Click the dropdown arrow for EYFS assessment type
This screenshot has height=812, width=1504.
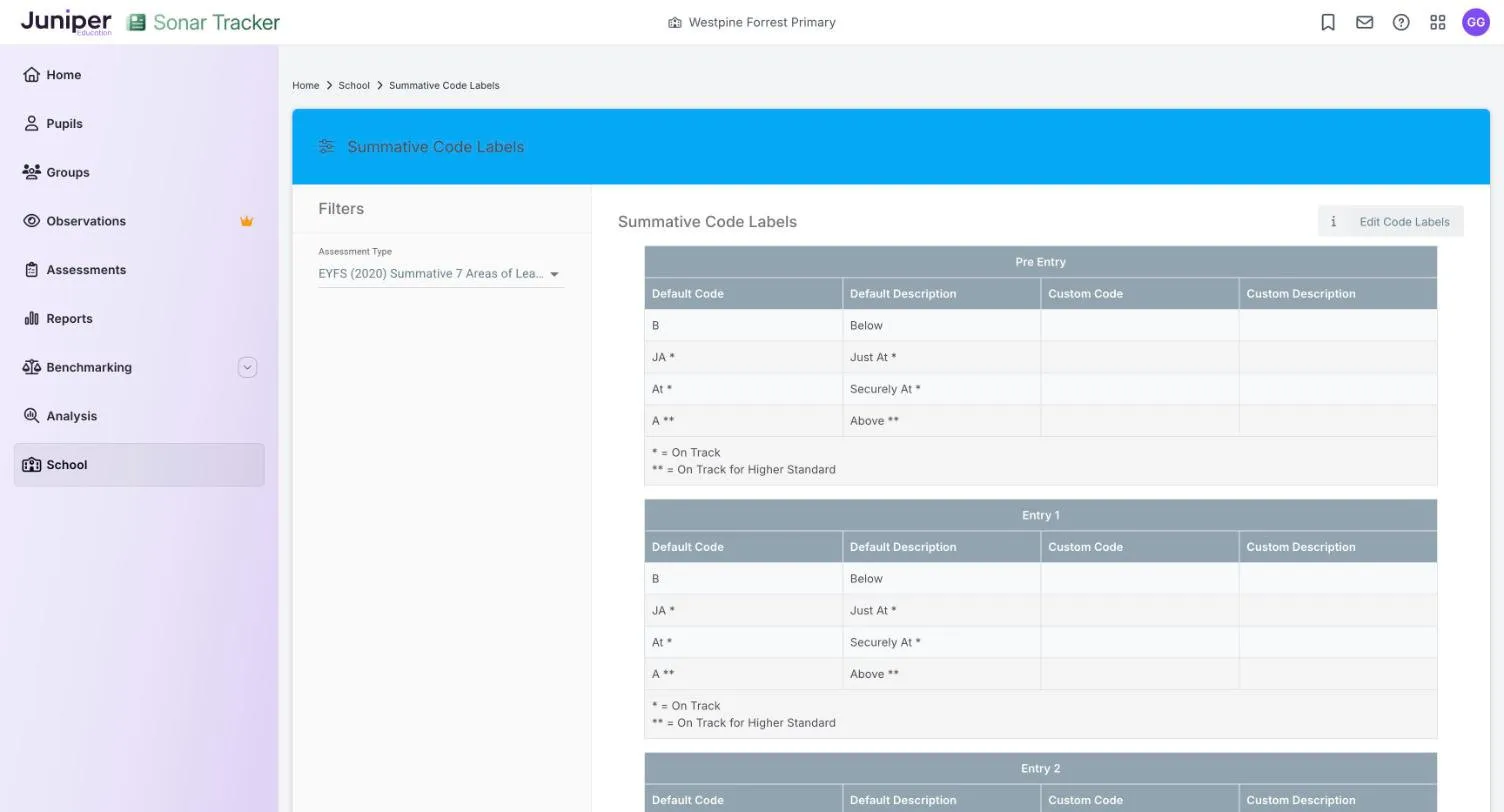tap(554, 274)
